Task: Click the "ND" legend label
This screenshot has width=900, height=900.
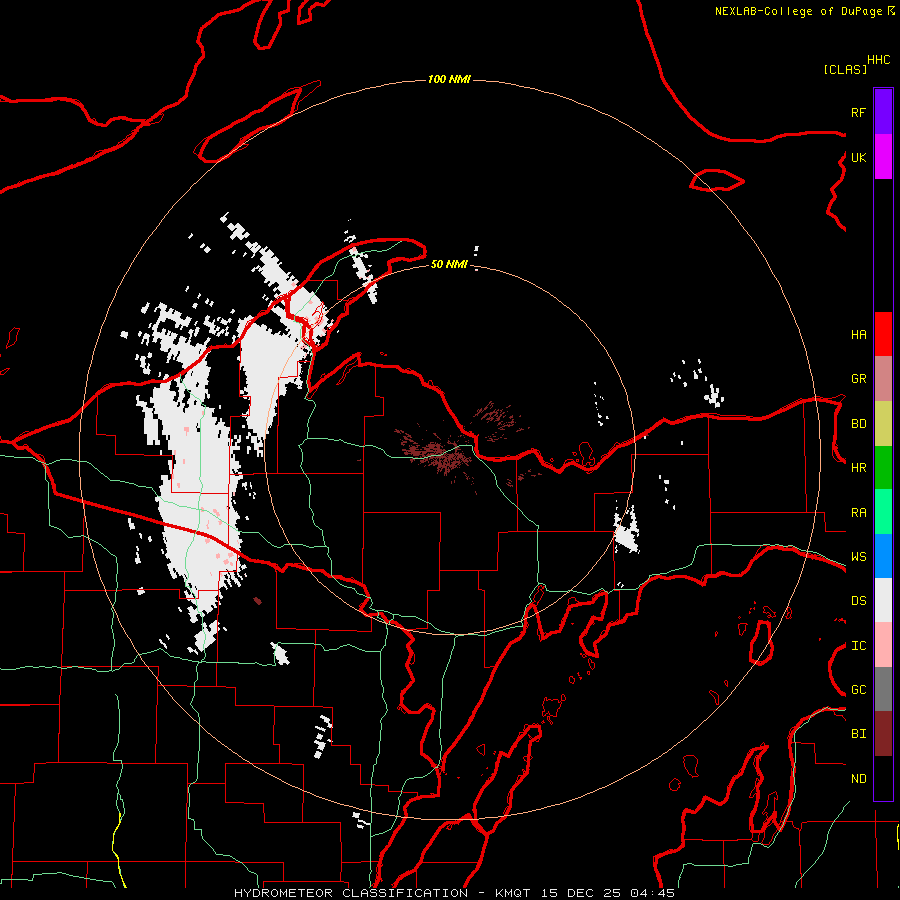Action: pos(858,779)
